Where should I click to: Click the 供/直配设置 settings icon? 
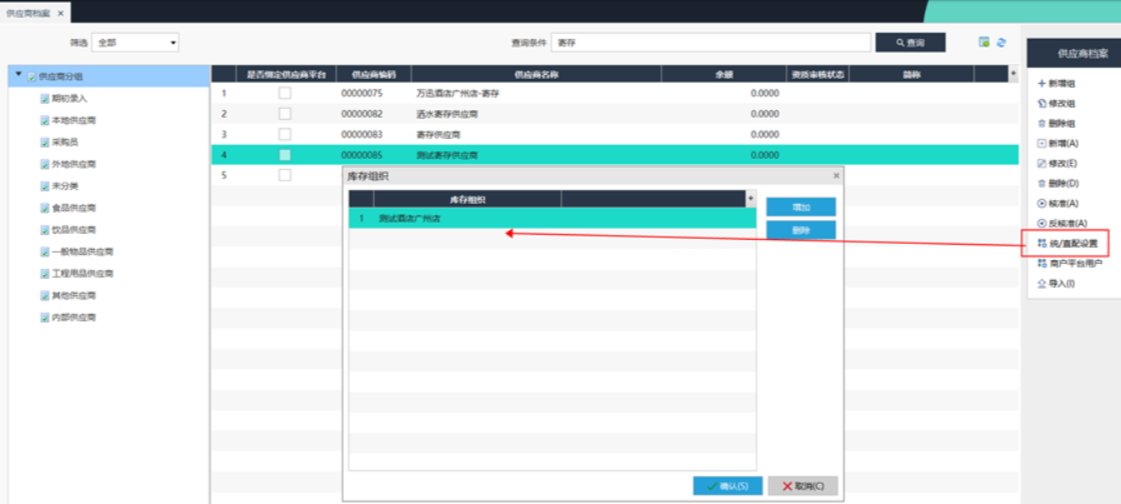pos(1041,244)
